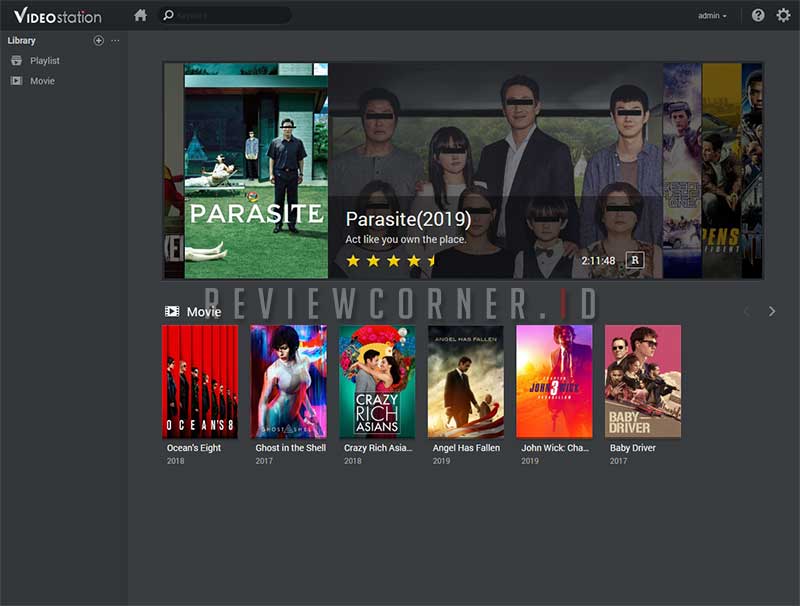800x606 pixels.
Task: Click the search magnifier icon
Action: pos(168,15)
